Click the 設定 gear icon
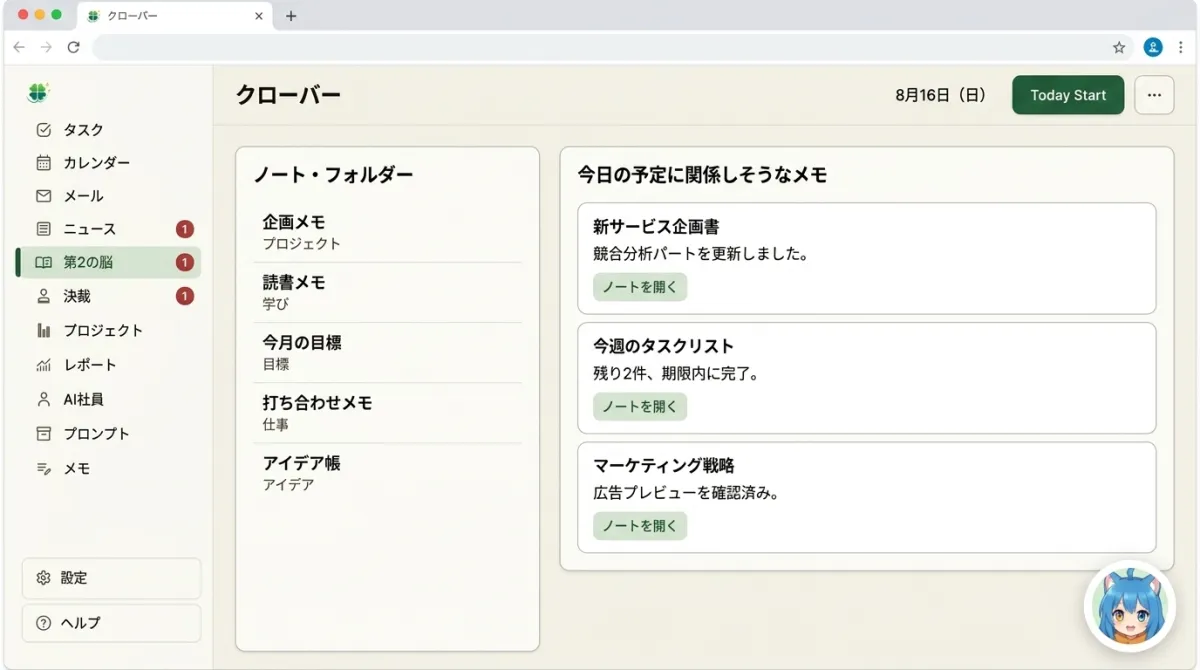The image size is (1200, 670). [x=43, y=578]
